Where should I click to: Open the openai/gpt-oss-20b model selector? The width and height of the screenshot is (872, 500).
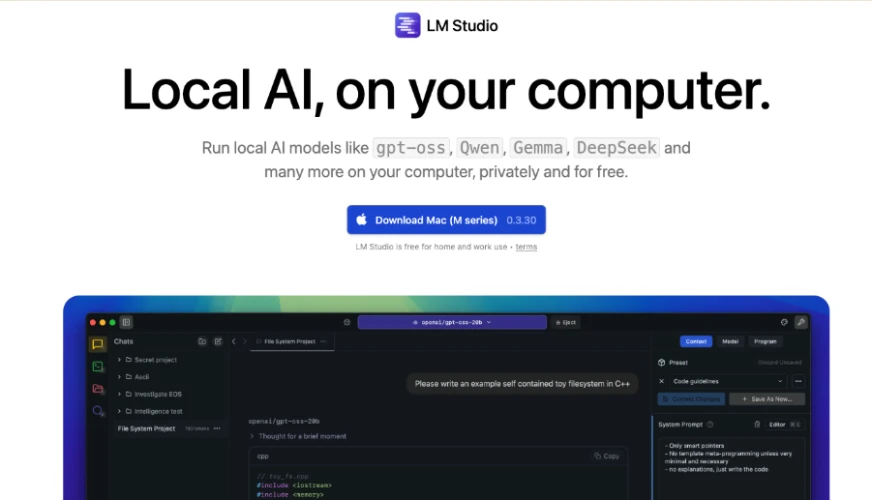(x=452, y=322)
